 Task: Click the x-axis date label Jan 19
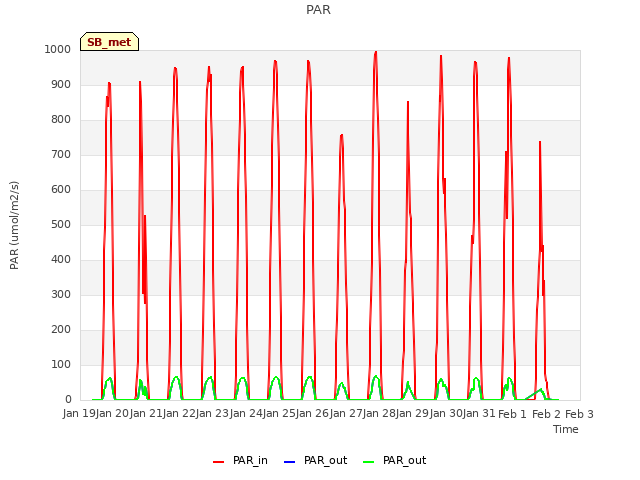(78, 414)
